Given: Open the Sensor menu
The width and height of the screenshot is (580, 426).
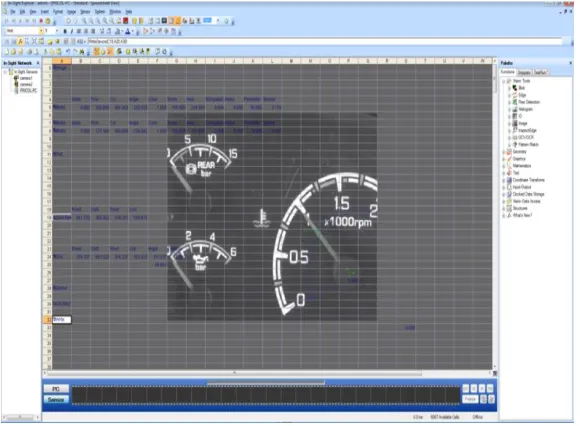Looking at the screenshot, I should [x=85, y=12].
